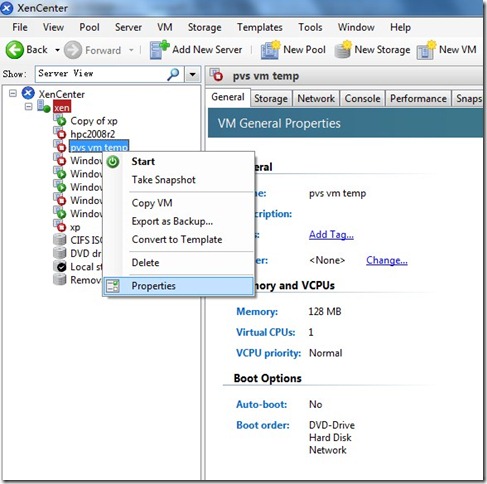
Task: Click the CIFS ISO storage icon
Action: pyautogui.click(x=60, y=240)
